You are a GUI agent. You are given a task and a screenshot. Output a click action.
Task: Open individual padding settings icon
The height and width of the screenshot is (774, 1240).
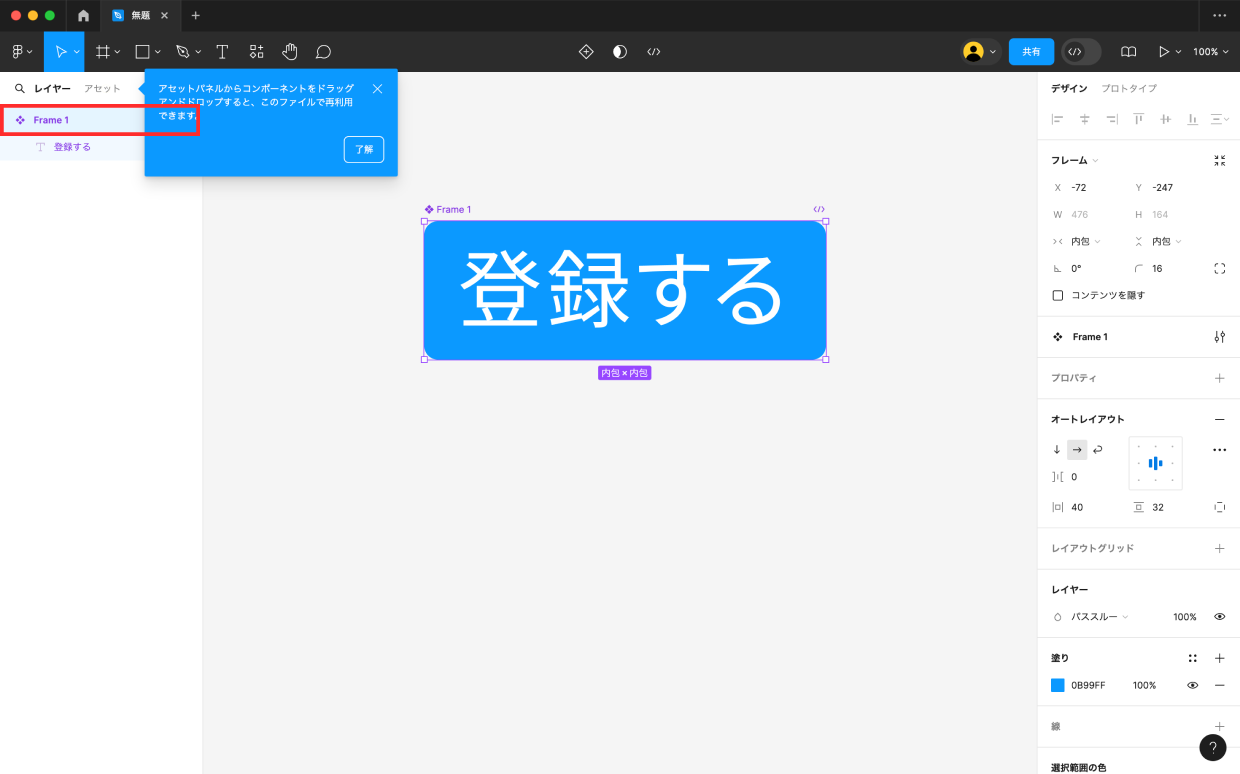pos(1219,507)
